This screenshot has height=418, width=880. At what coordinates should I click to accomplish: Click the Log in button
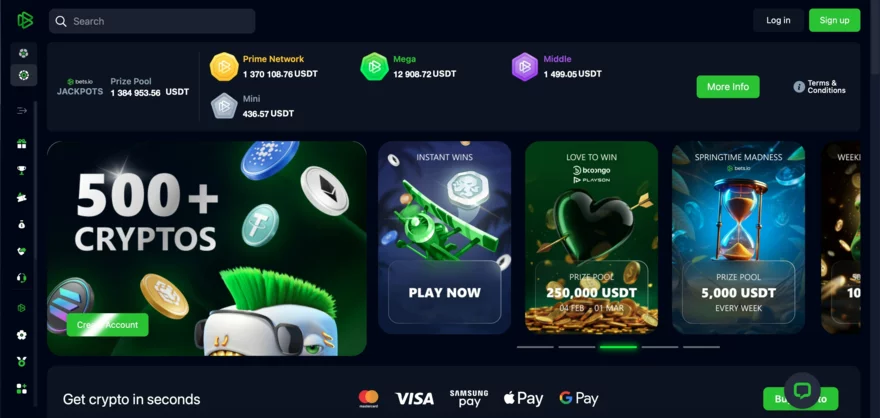778,21
